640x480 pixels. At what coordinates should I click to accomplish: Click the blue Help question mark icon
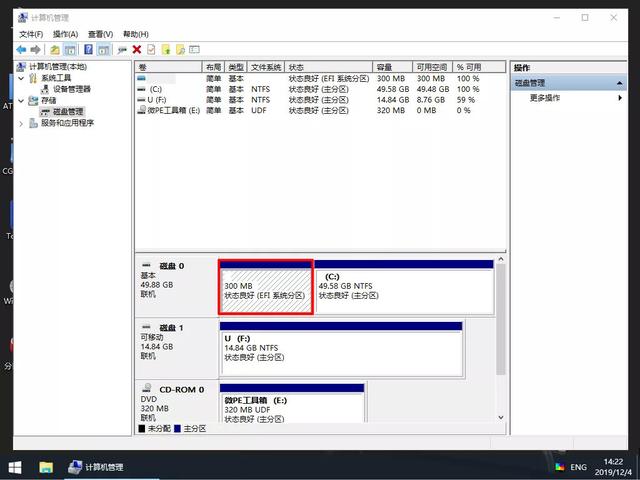(x=88, y=50)
